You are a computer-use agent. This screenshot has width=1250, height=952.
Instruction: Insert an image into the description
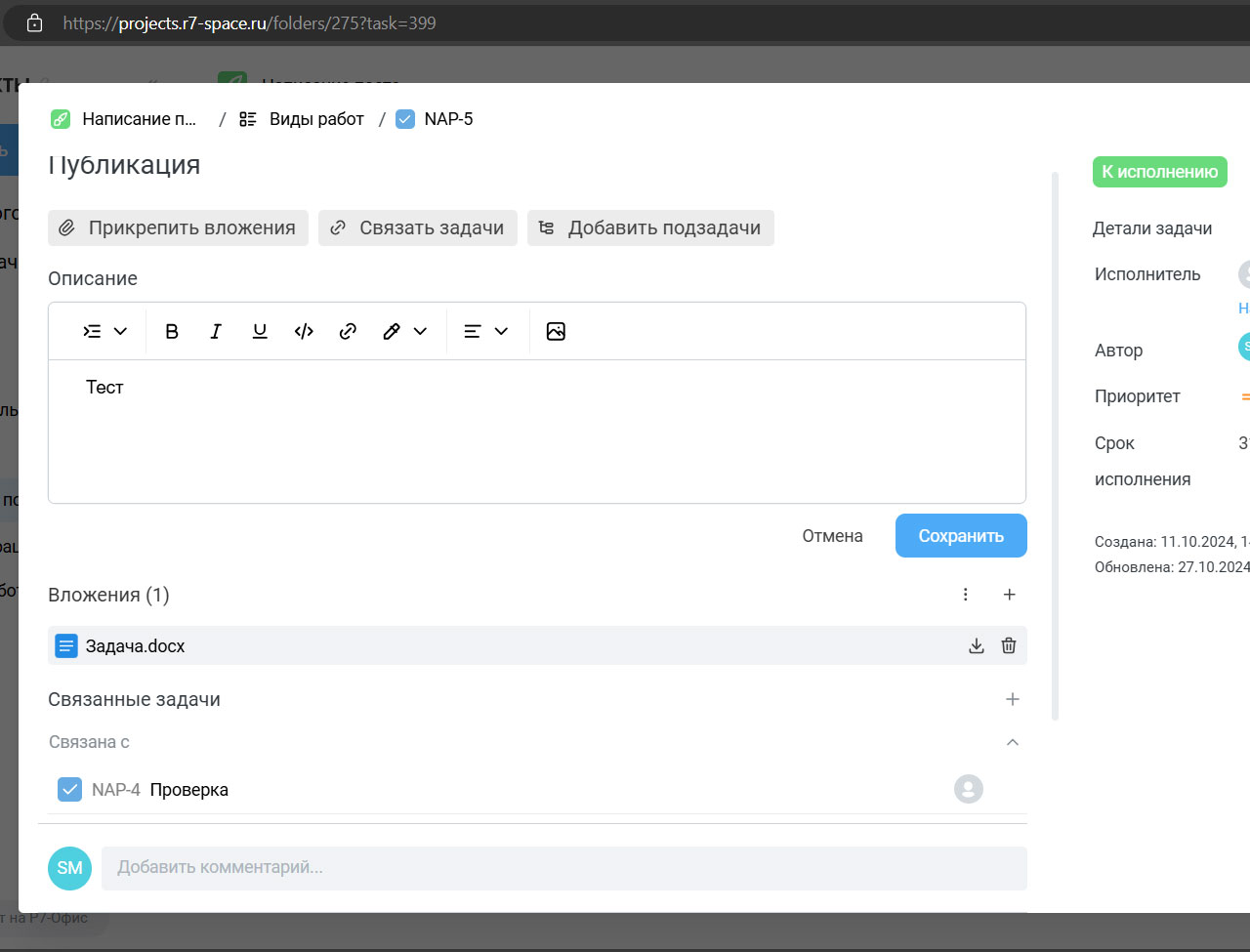(556, 331)
